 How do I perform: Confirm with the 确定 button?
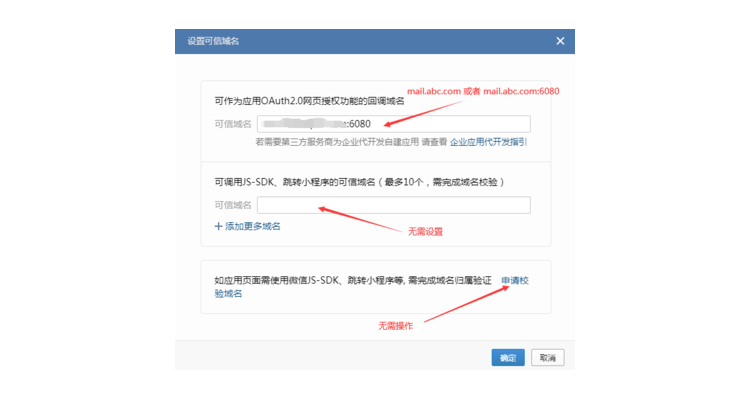pos(508,358)
